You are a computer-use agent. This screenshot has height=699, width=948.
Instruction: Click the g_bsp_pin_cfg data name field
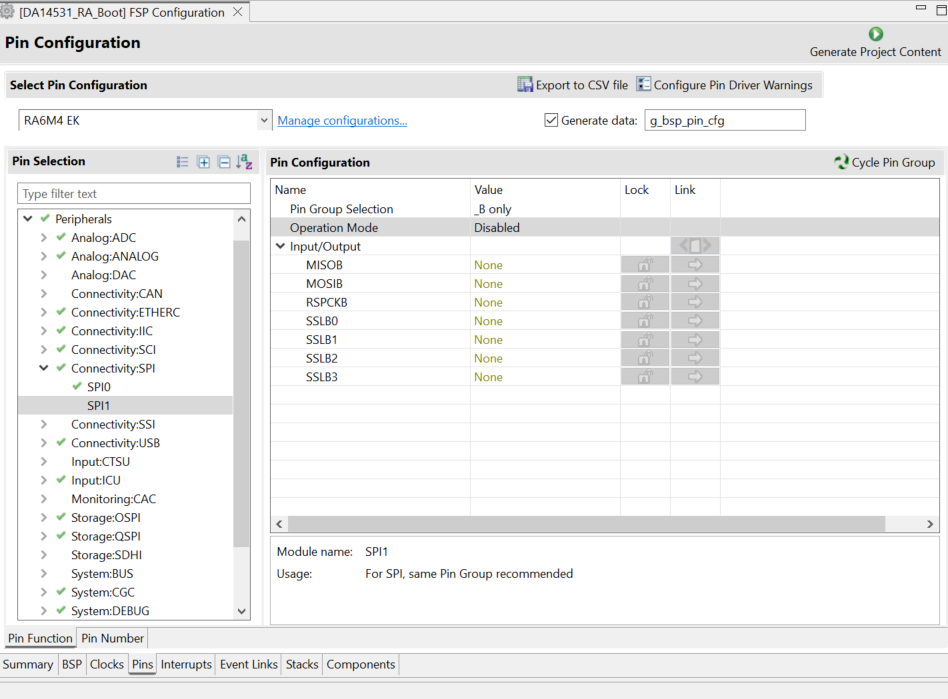[x=725, y=120]
